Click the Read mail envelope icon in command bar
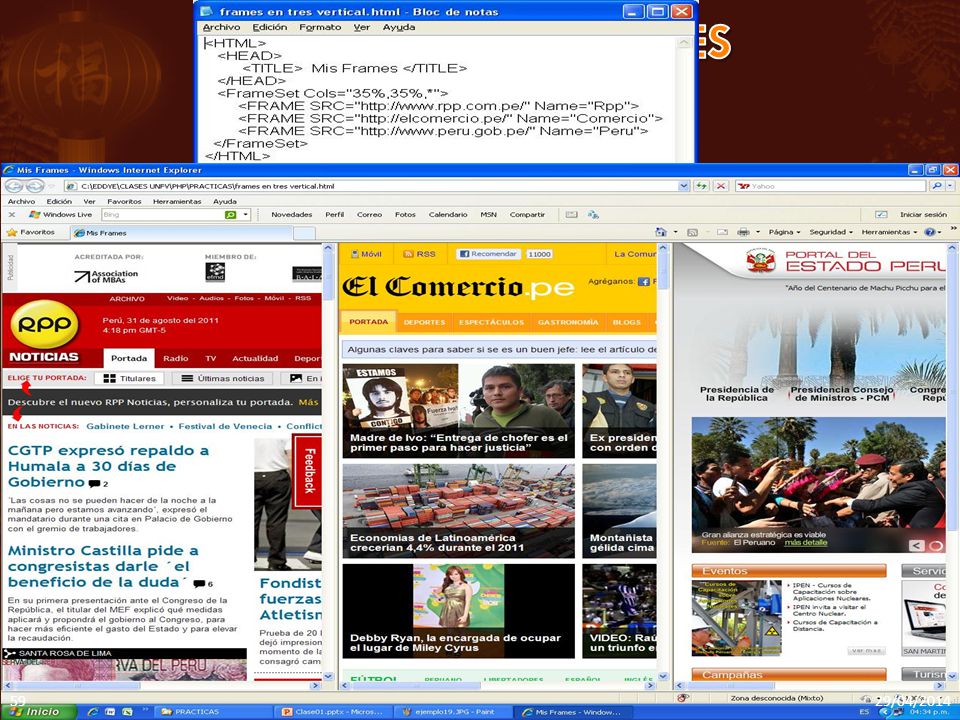960x720 pixels. click(722, 232)
